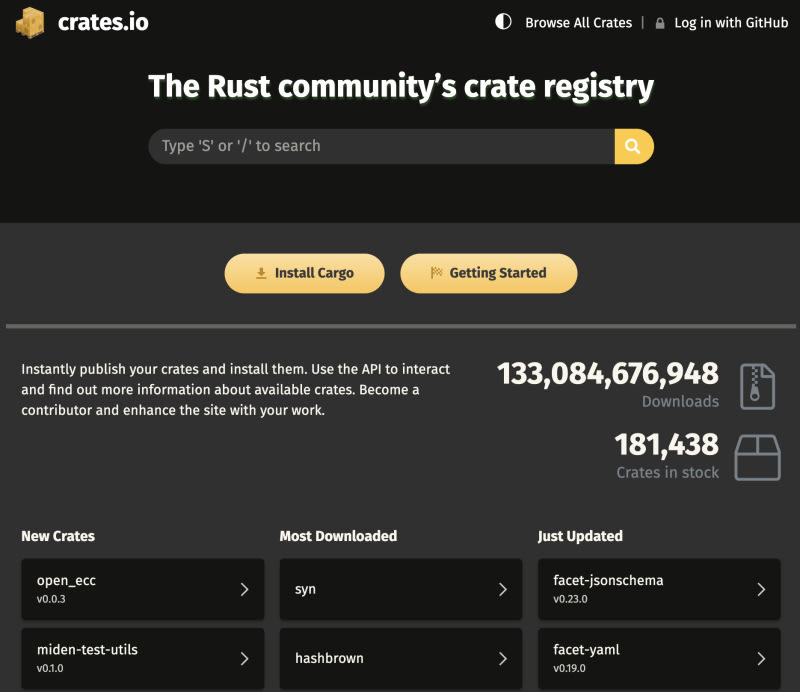Click the box Crates in stock icon
Image resolution: width=800 pixels, height=692 pixels.
click(757, 457)
